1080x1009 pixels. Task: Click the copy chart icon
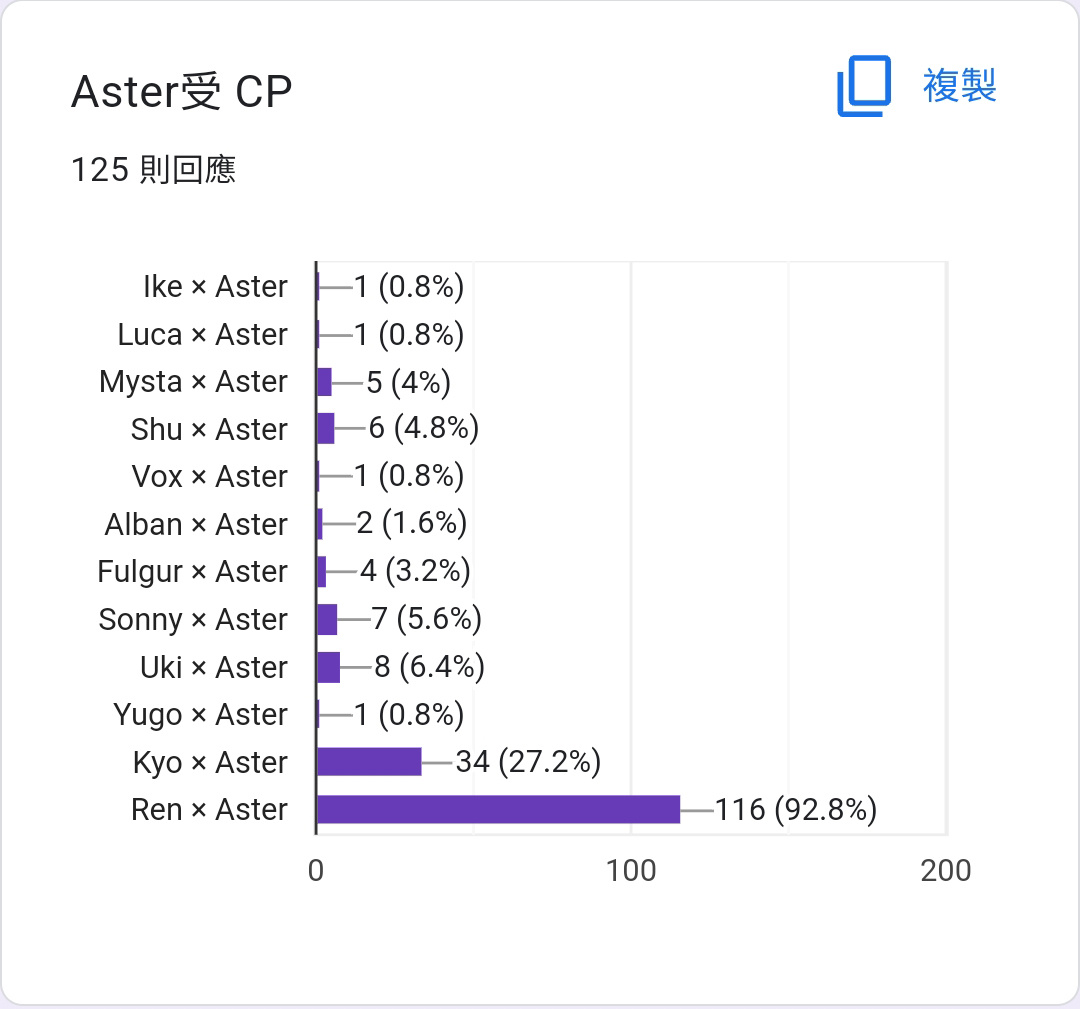[x=864, y=86]
